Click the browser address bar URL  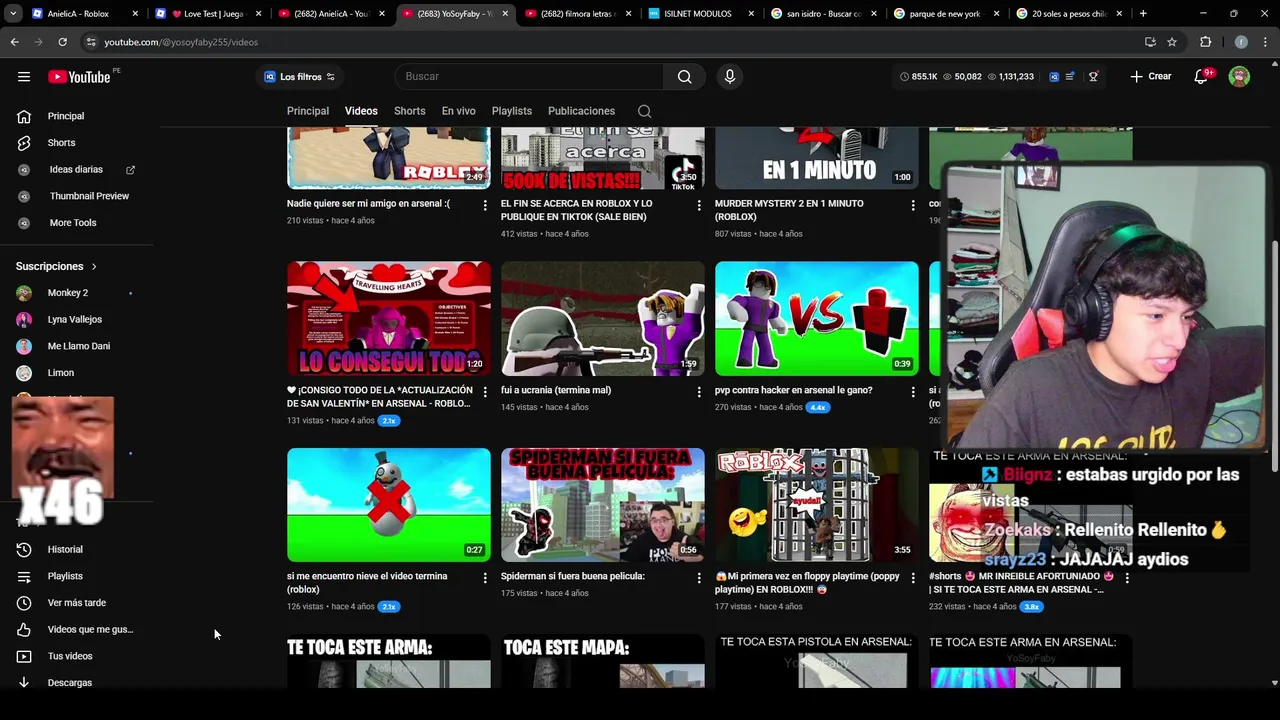click(181, 42)
